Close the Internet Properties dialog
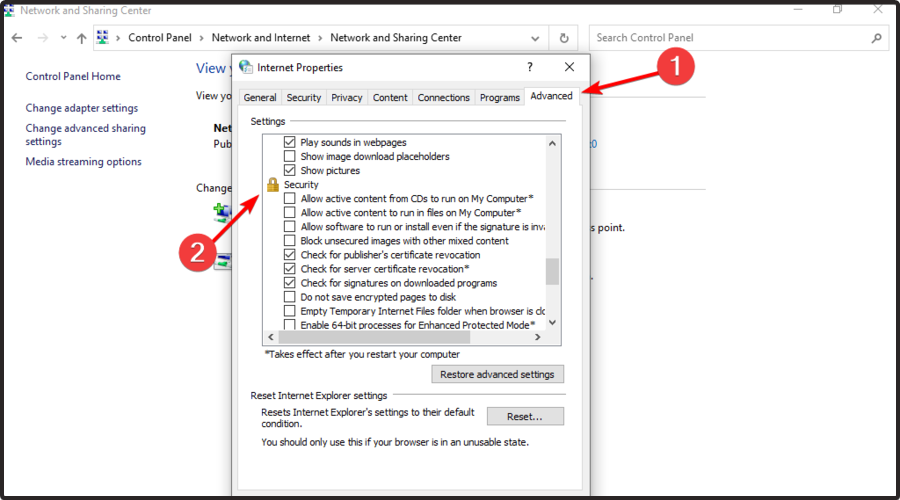Image resolution: width=900 pixels, height=500 pixels. tap(569, 67)
